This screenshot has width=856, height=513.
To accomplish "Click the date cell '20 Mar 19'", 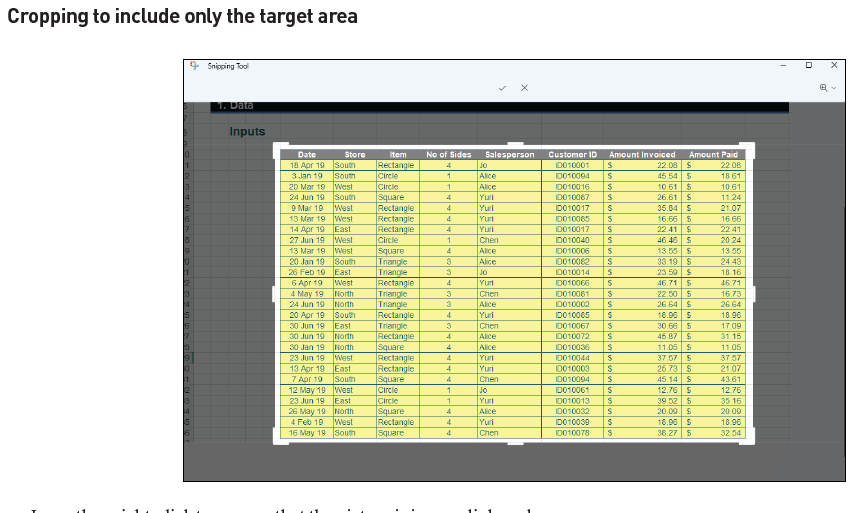I will [x=307, y=187].
